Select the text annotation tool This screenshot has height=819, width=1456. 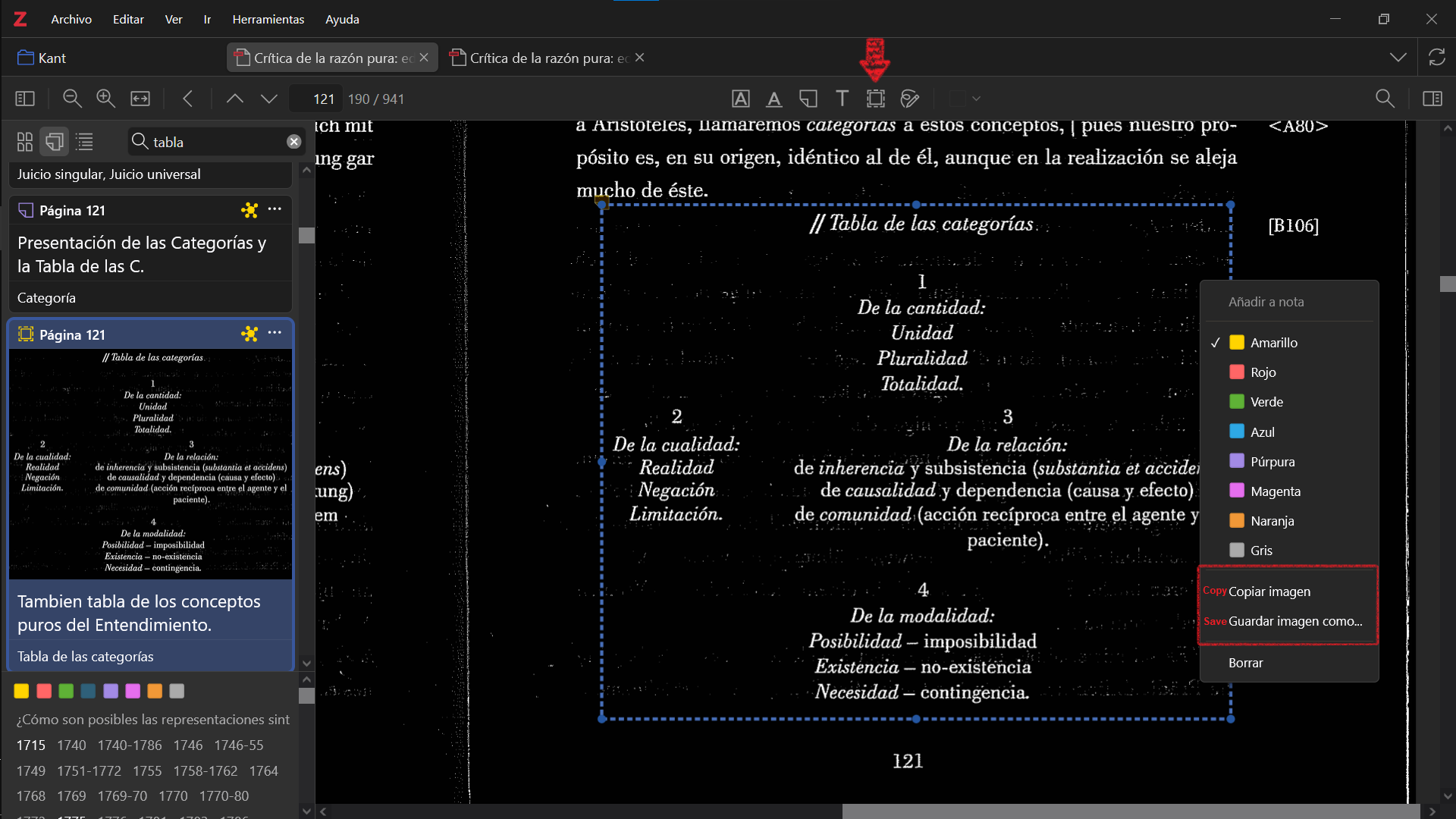(x=842, y=99)
